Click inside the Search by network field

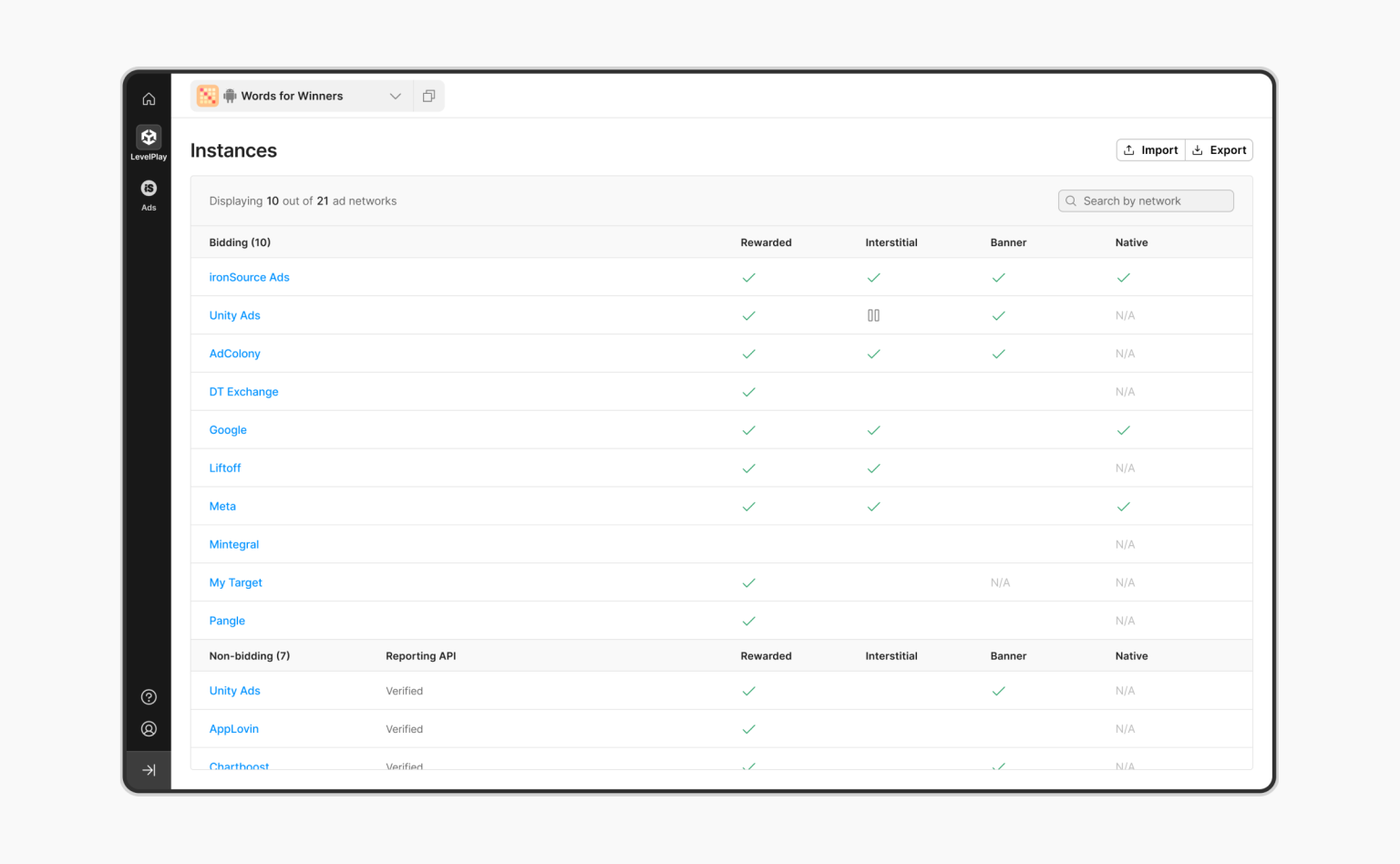click(x=1145, y=201)
